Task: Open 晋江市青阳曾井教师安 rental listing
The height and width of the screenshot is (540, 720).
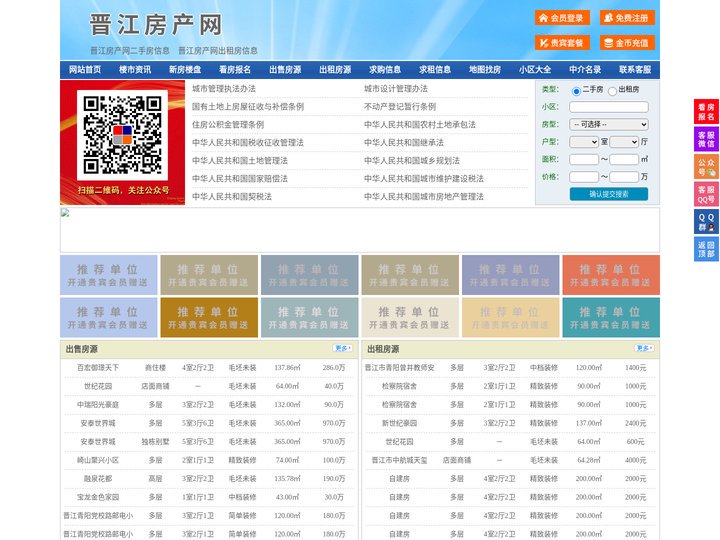Action: click(x=399, y=368)
